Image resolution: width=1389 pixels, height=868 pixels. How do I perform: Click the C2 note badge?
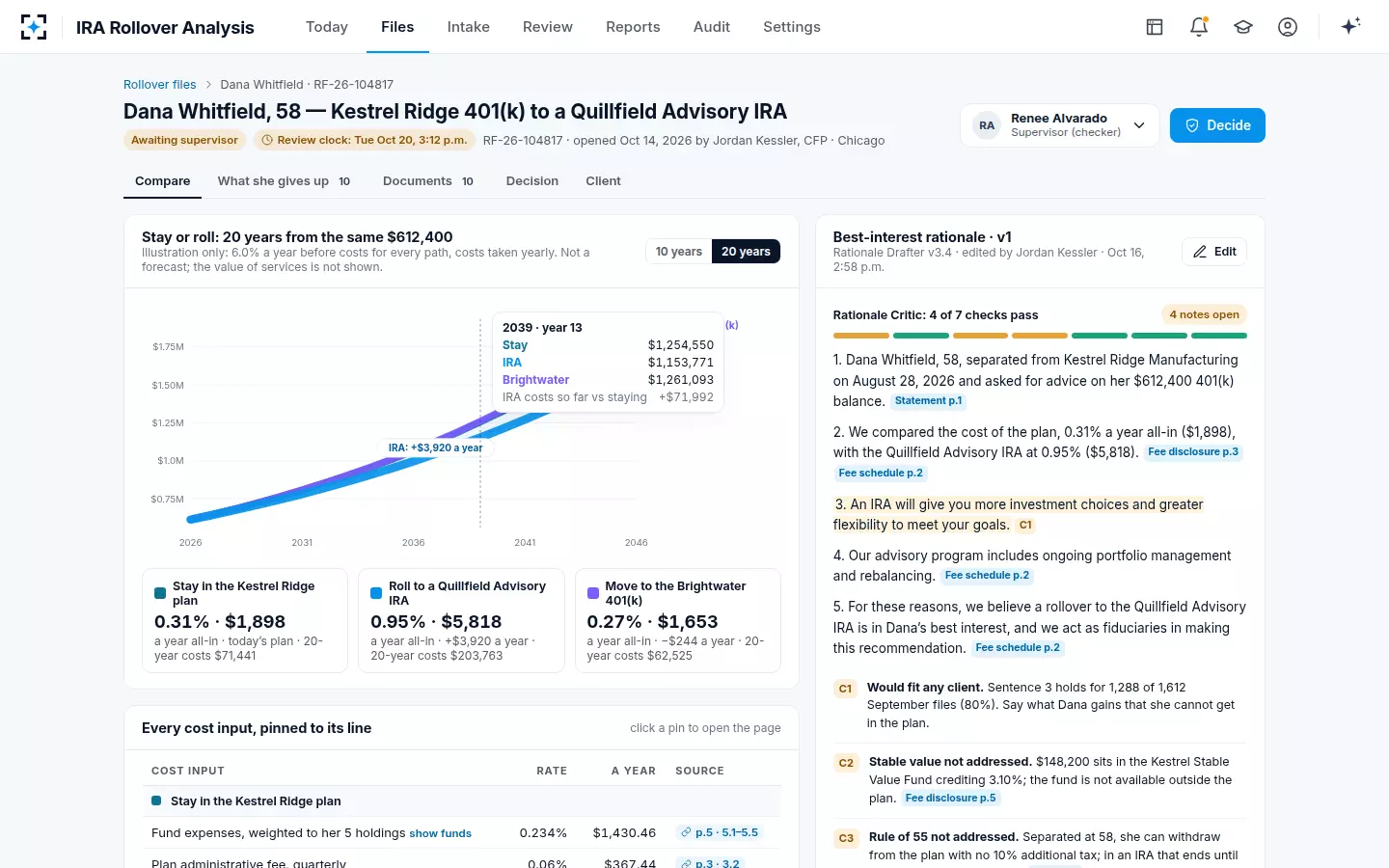[x=846, y=763]
